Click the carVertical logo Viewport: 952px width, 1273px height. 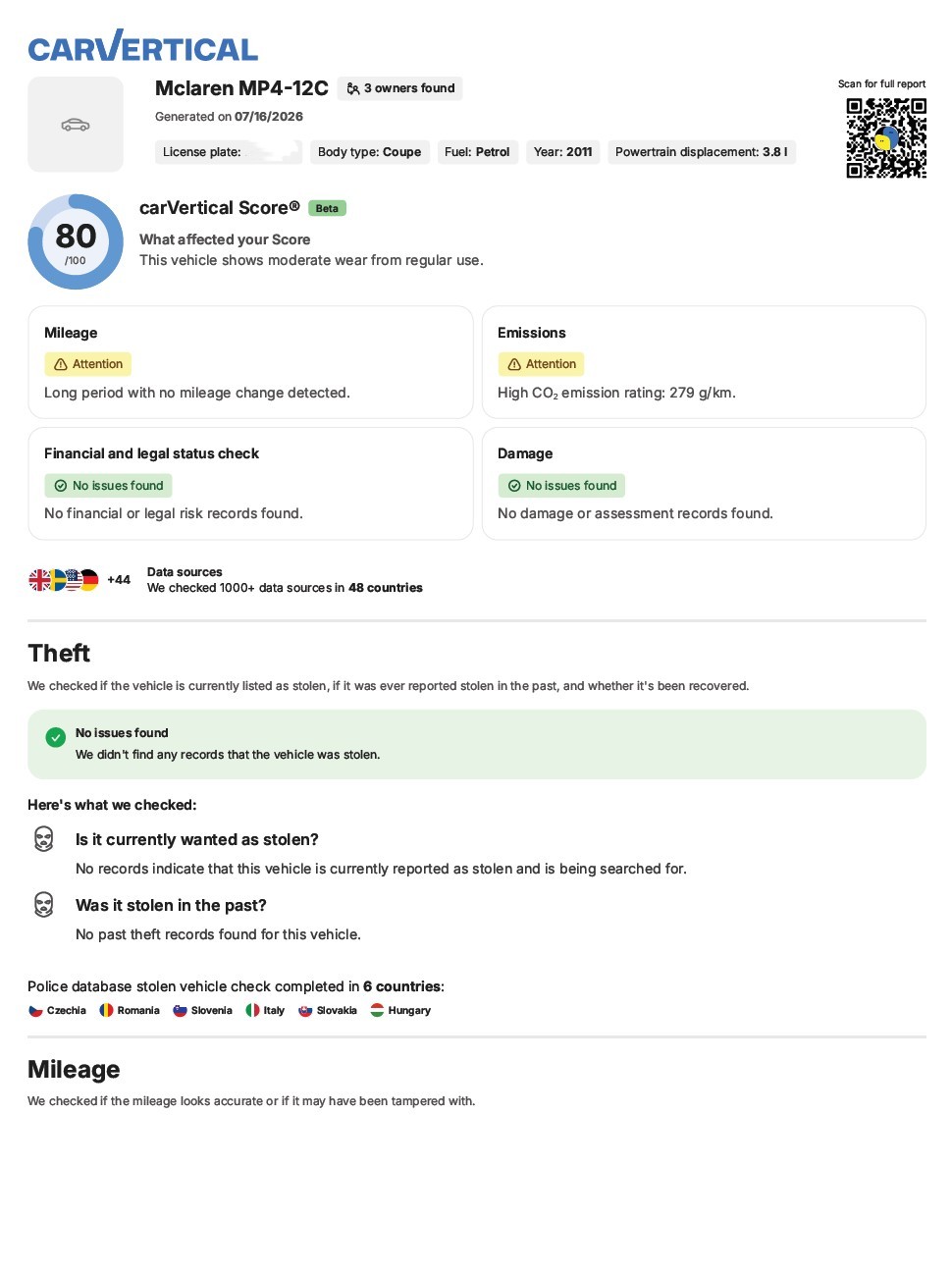142,46
